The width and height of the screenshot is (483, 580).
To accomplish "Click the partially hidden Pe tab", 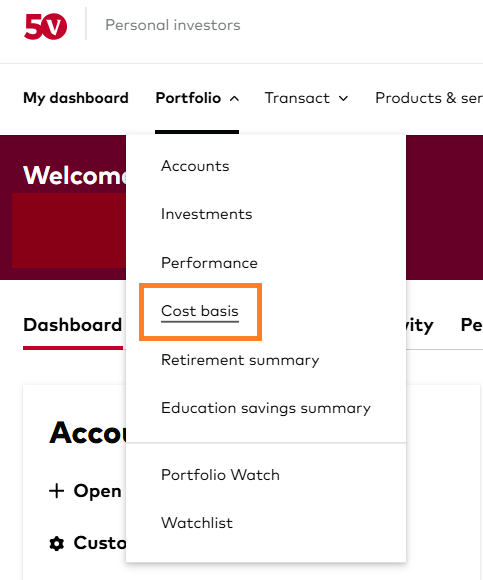I will coord(472,325).
